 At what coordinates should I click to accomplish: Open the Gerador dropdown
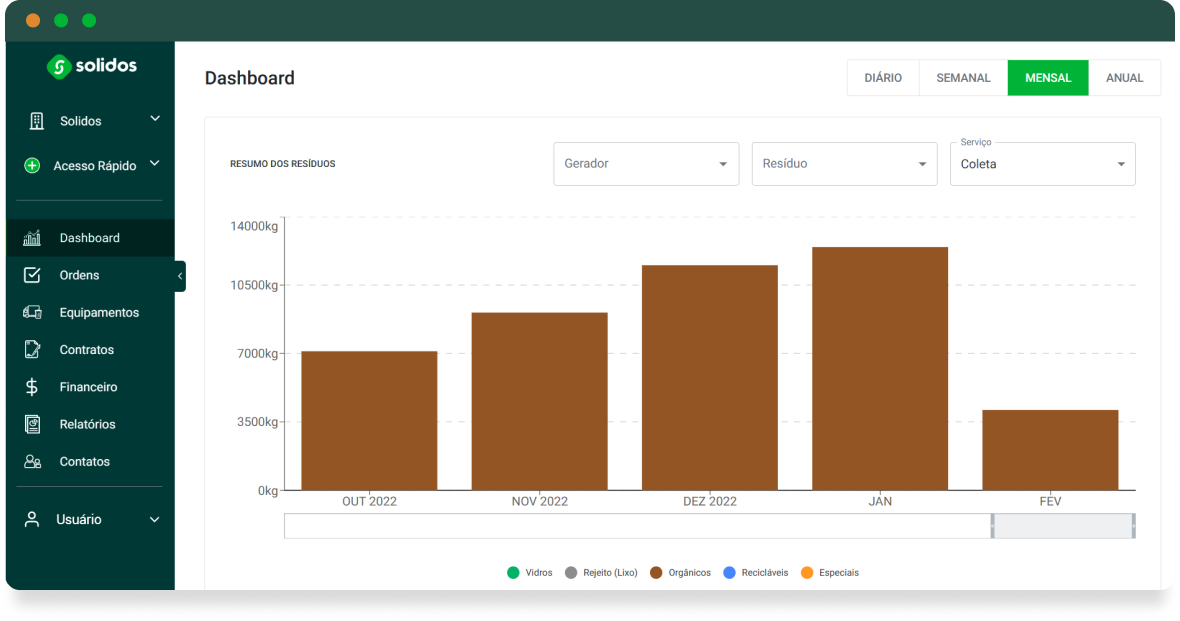click(646, 164)
